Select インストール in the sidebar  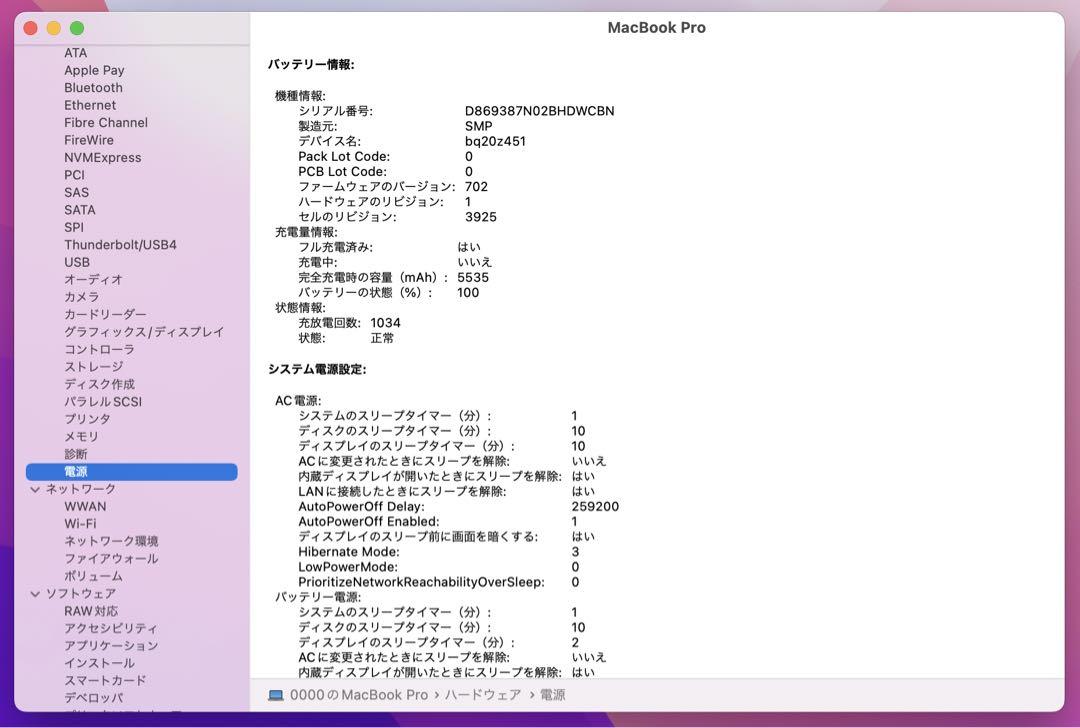(x=100, y=663)
